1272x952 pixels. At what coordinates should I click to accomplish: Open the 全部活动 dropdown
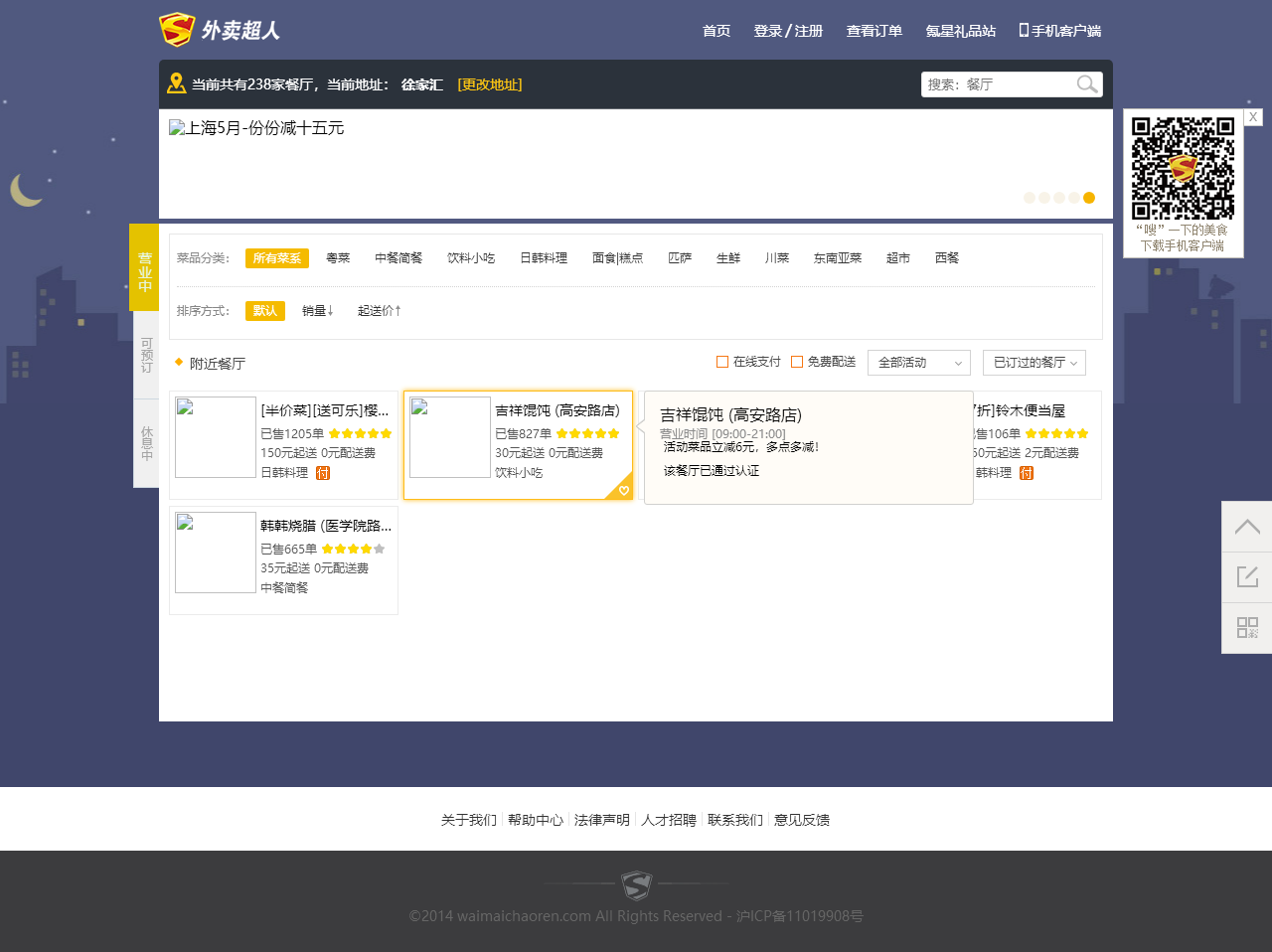918,363
